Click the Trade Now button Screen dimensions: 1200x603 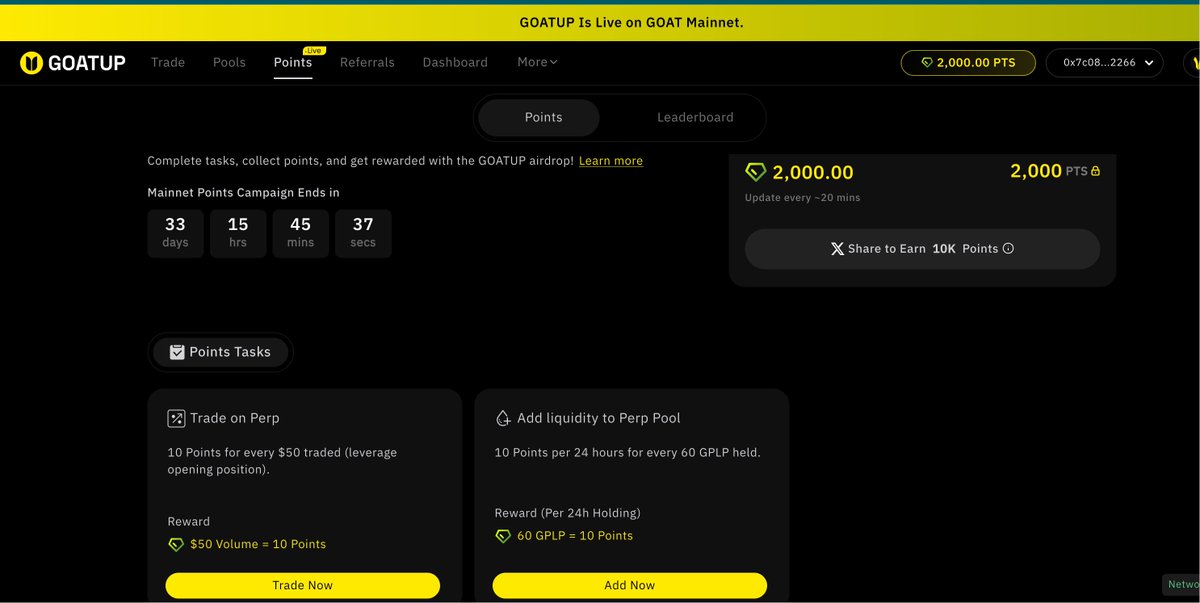click(303, 585)
